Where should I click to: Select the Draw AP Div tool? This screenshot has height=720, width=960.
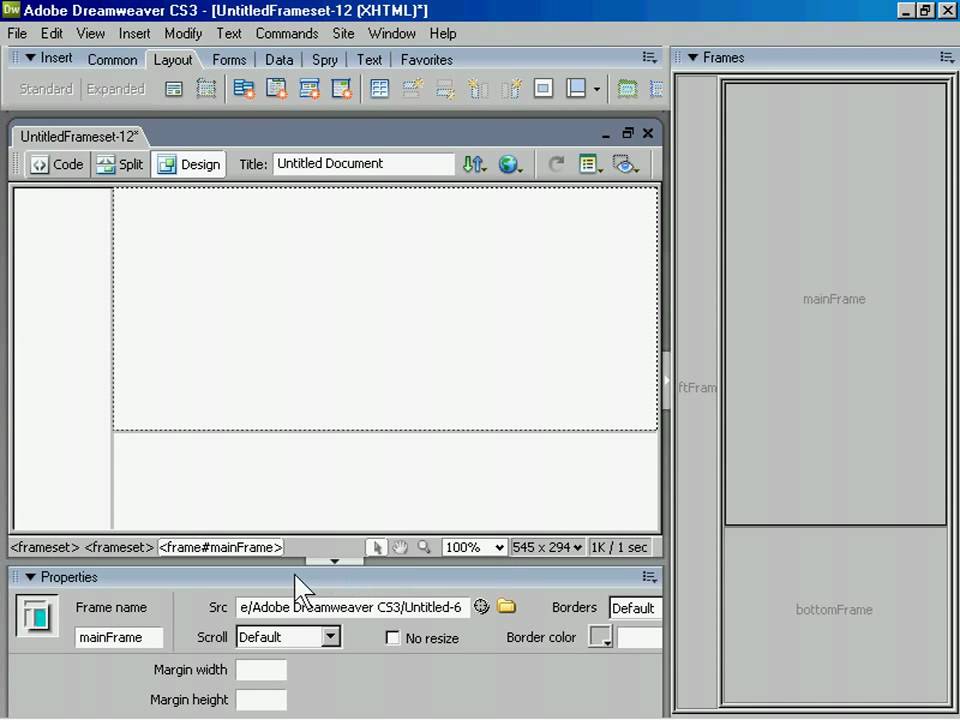(x=206, y=89)
